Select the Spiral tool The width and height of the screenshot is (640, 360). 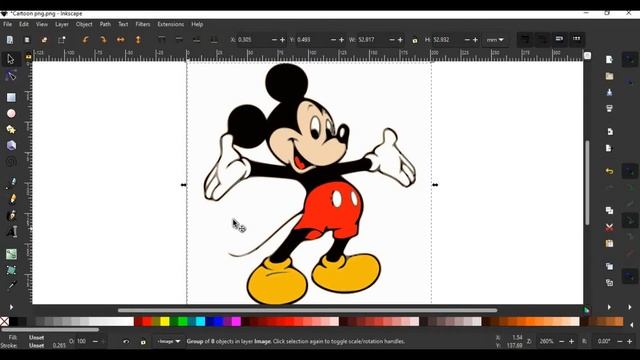pos(11,162)
